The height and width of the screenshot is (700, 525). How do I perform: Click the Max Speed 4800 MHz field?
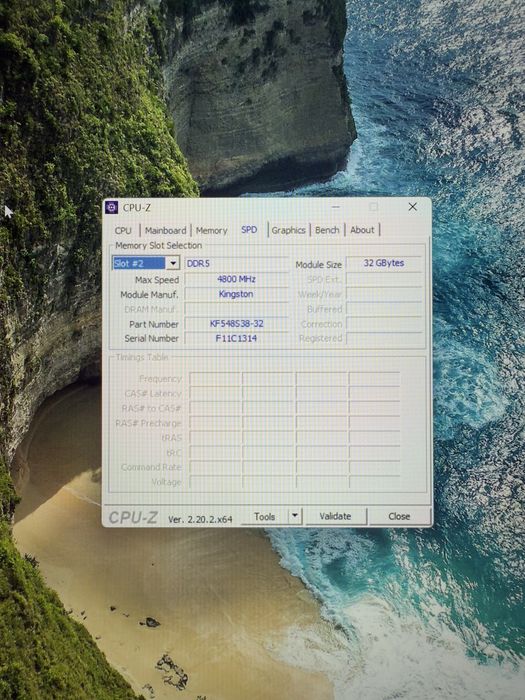[x=237, y=279]
